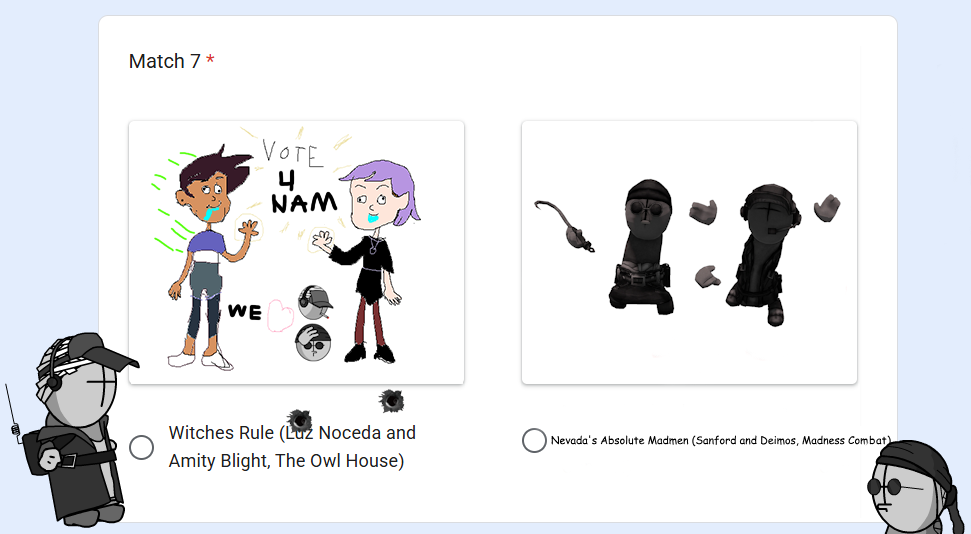Image resolution: width=971 pixels, height=534 pixels.
Task: Click the red required asterisk
Action: pyautogui.click(x=211, y=60)
